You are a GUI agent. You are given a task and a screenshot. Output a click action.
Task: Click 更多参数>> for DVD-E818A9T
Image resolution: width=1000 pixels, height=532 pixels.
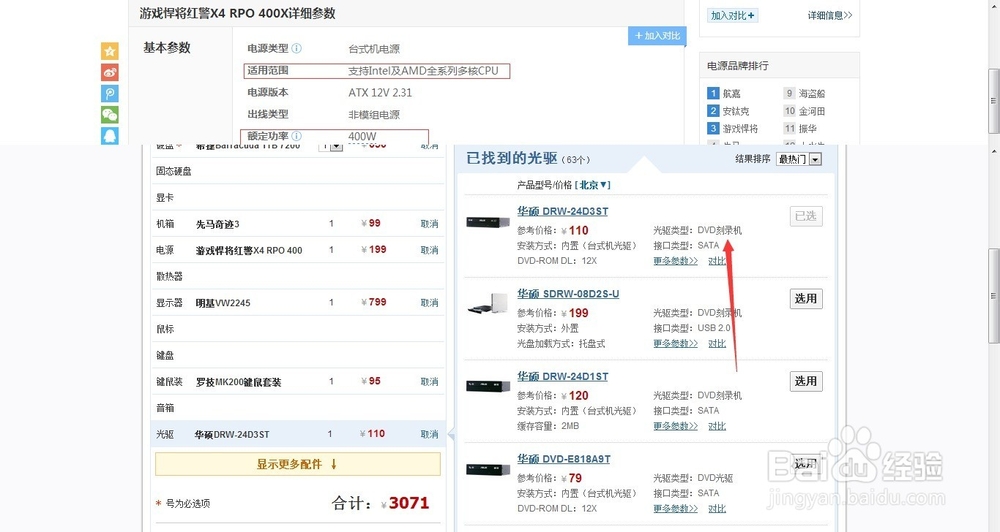(675, 508)
